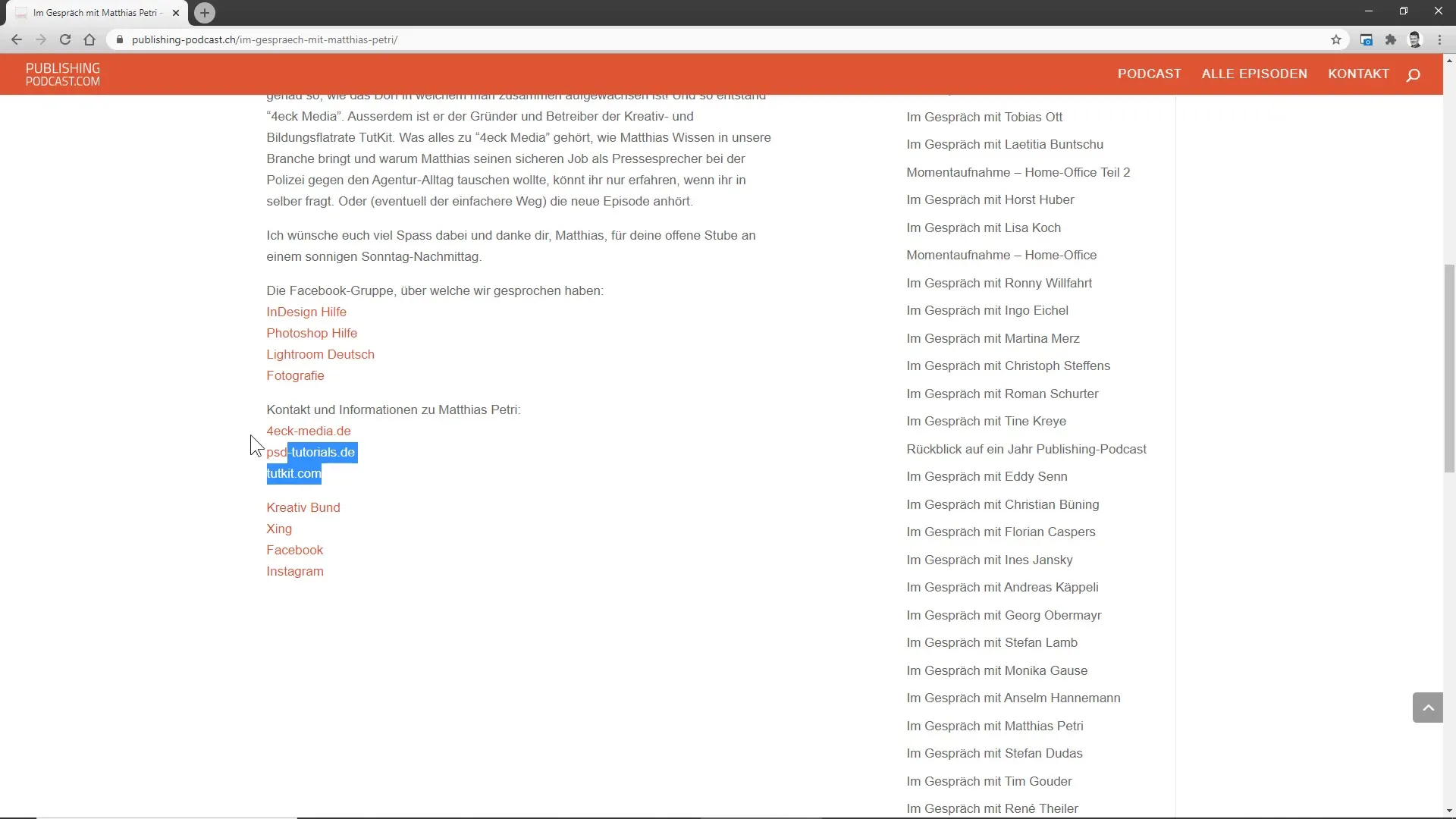
Task: Open episode Im Gespräch mit Christoph Steffens
Action: 1009,366
